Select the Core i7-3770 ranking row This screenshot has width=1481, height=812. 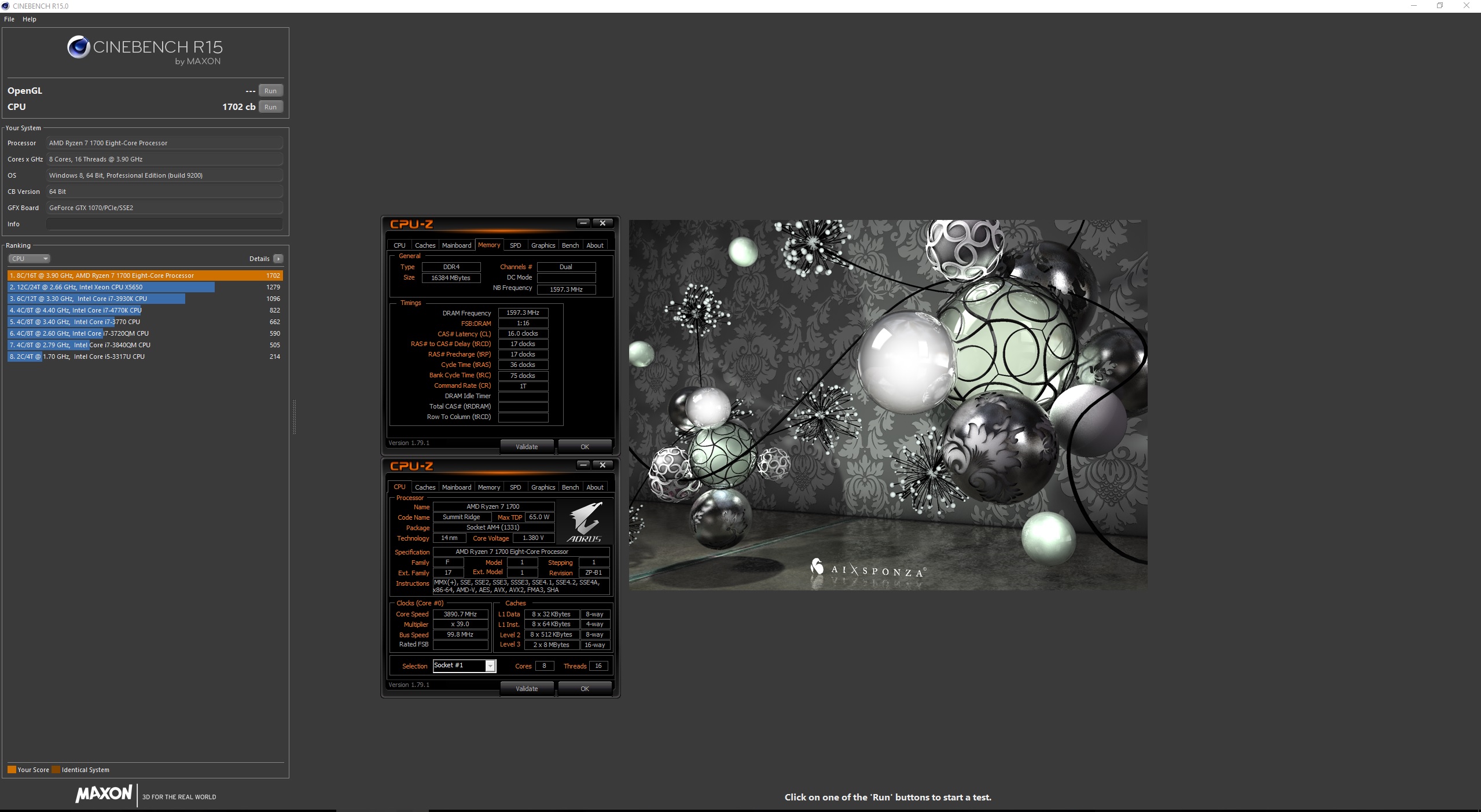(x=145, y=322)
